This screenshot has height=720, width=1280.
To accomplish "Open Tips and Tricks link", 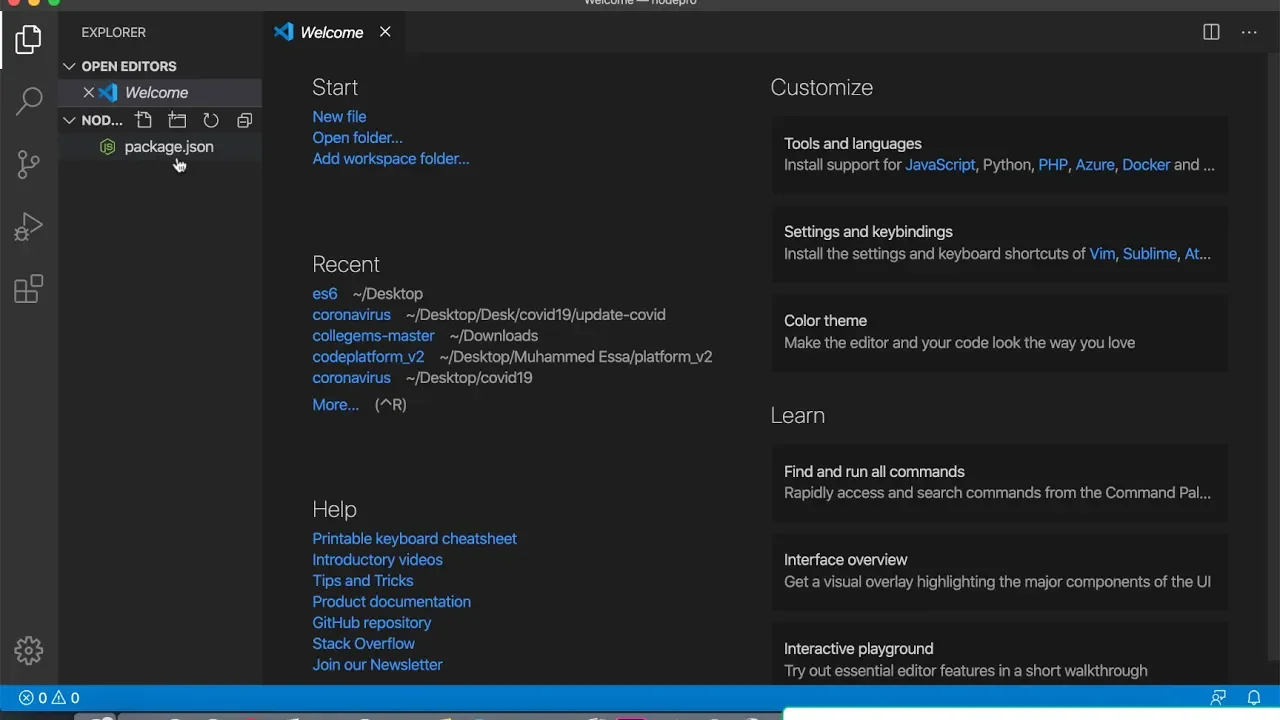I will click(362, 581).
